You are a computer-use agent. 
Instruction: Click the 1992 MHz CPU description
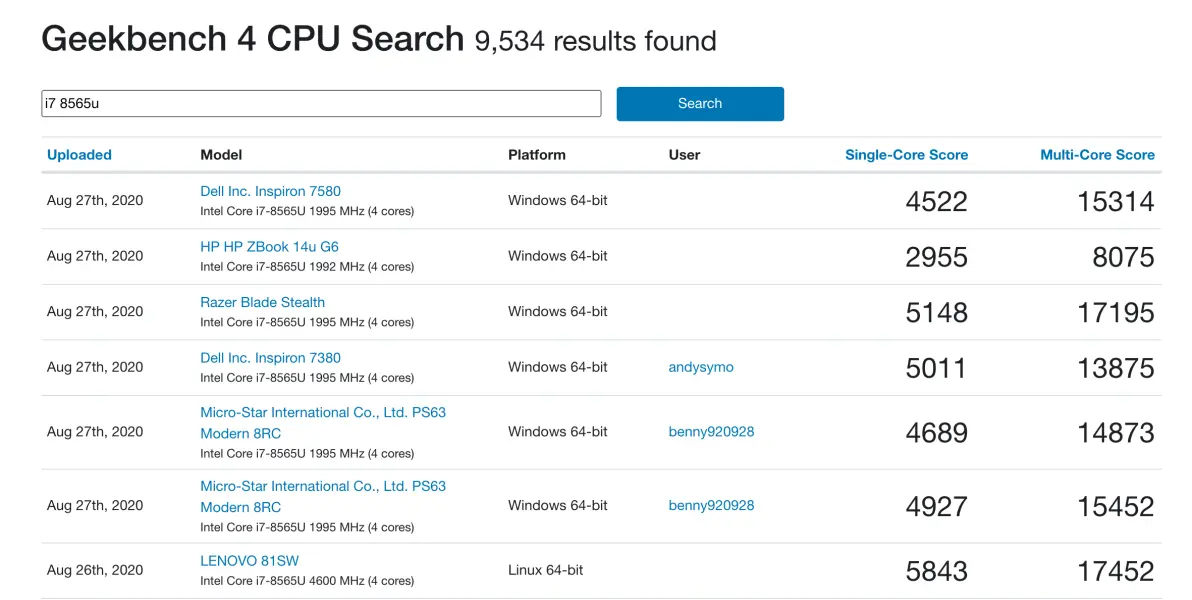click(x=307, y=266)
